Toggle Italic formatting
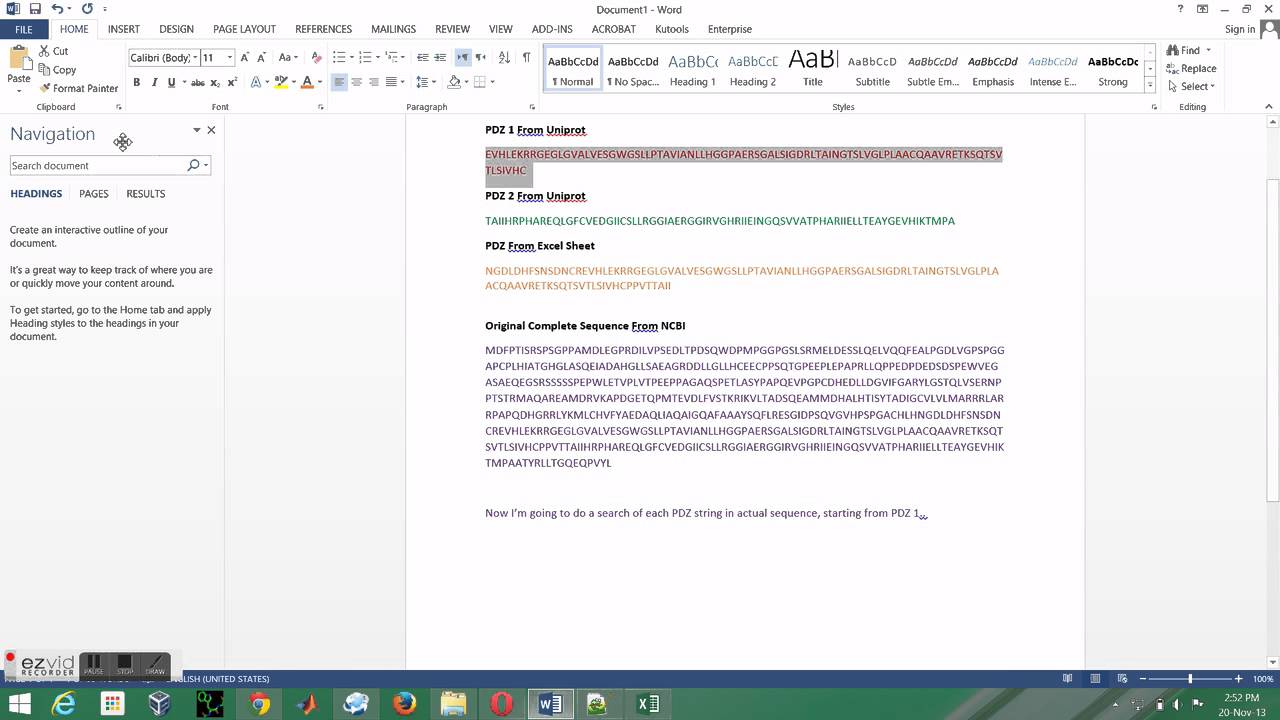The height and width of the screenshot is (720, 1280). pyautogui.click(x=154, y=82)
